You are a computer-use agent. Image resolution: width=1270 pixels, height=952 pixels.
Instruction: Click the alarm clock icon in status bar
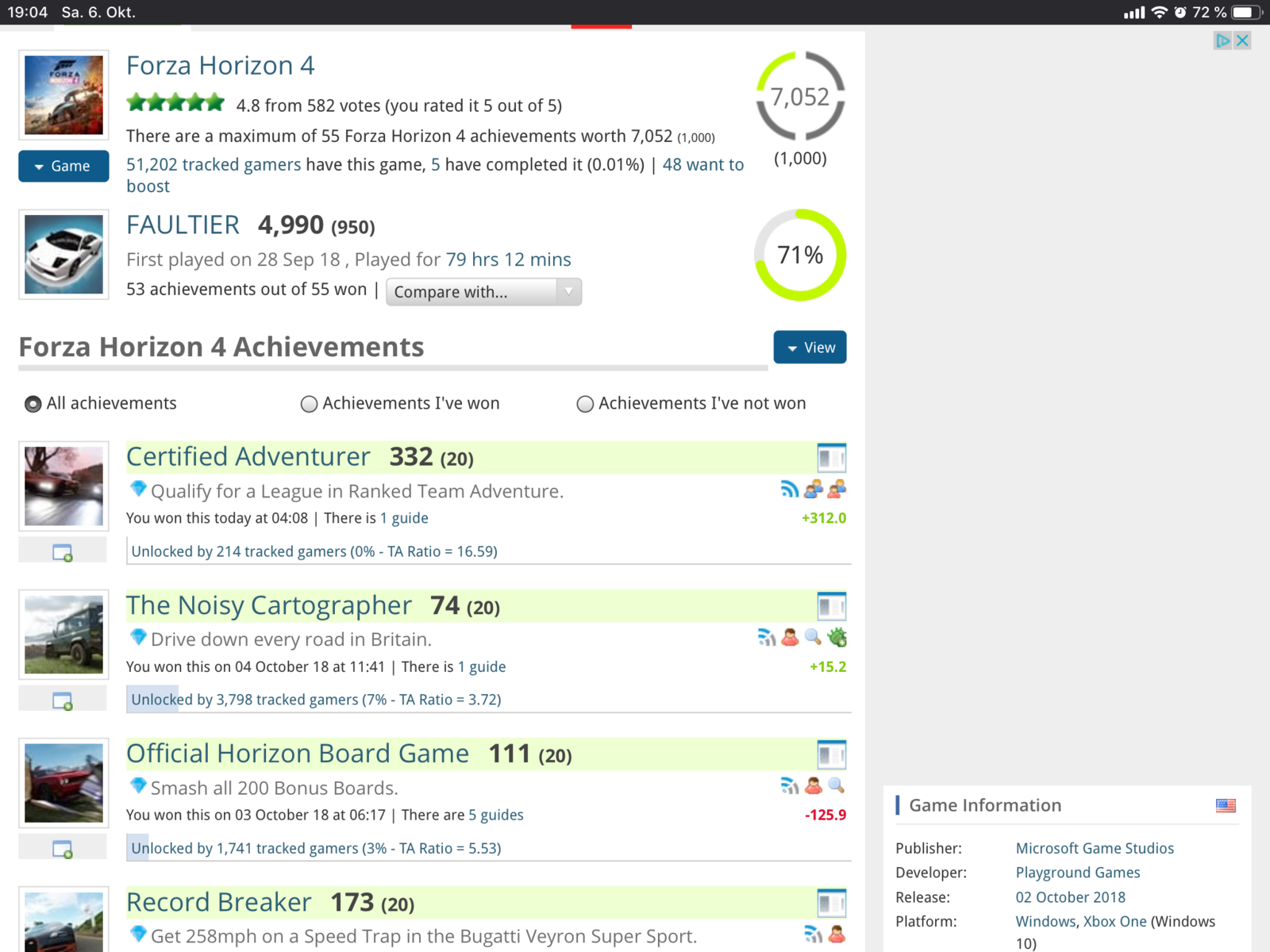click(1180, 12)
